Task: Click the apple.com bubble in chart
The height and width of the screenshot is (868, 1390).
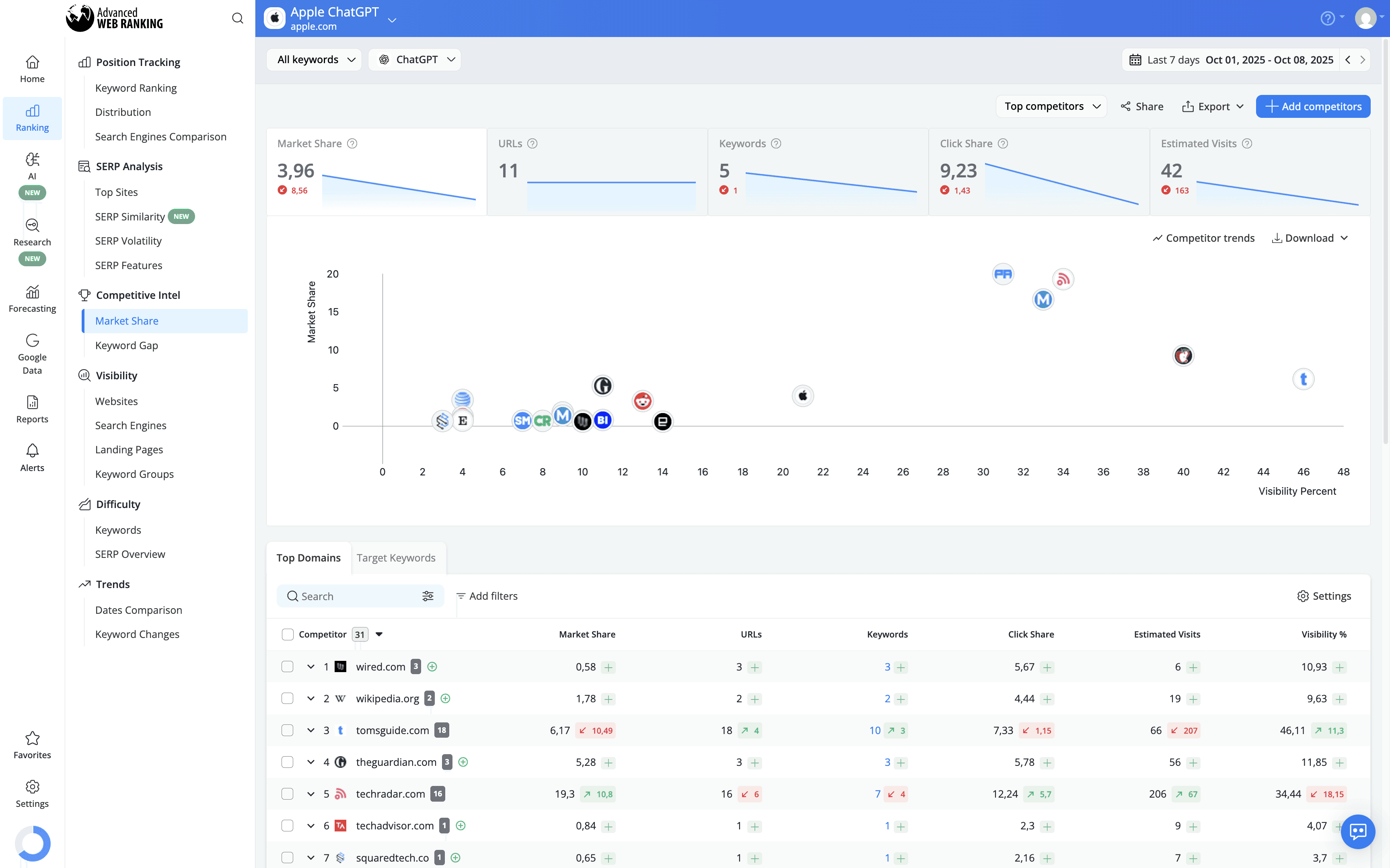Action: (802, 395)
